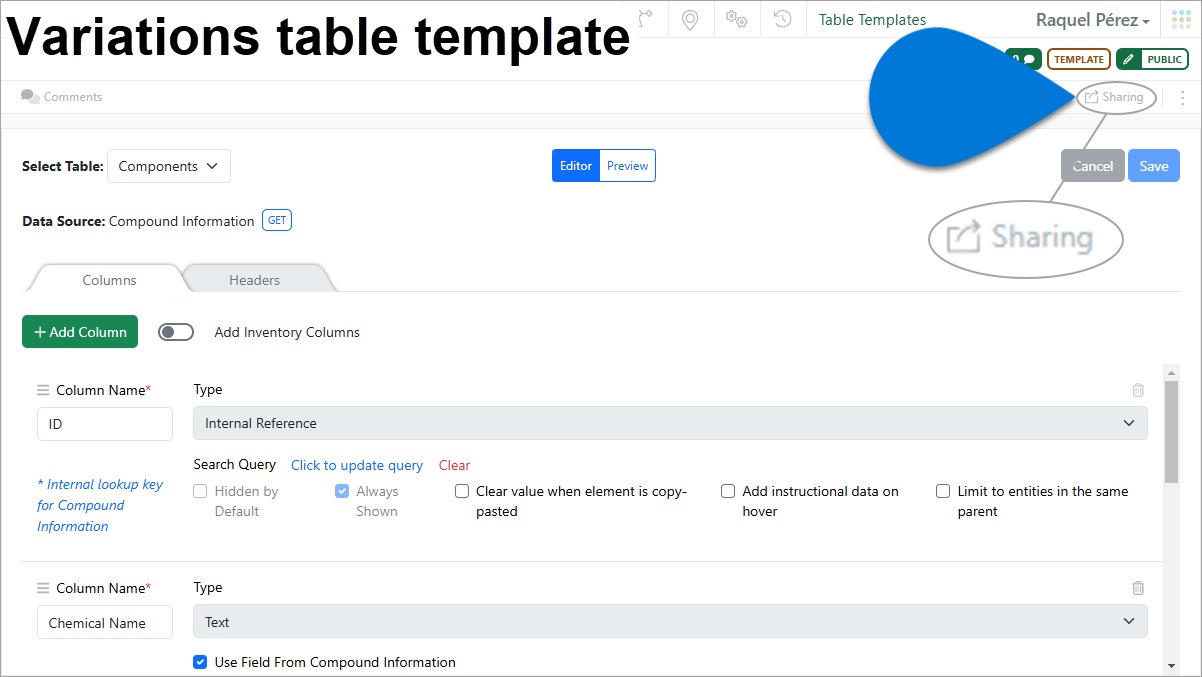Switch to Preview mode
The height and width of the screenshot is (677, 1202).
point(627,166)
